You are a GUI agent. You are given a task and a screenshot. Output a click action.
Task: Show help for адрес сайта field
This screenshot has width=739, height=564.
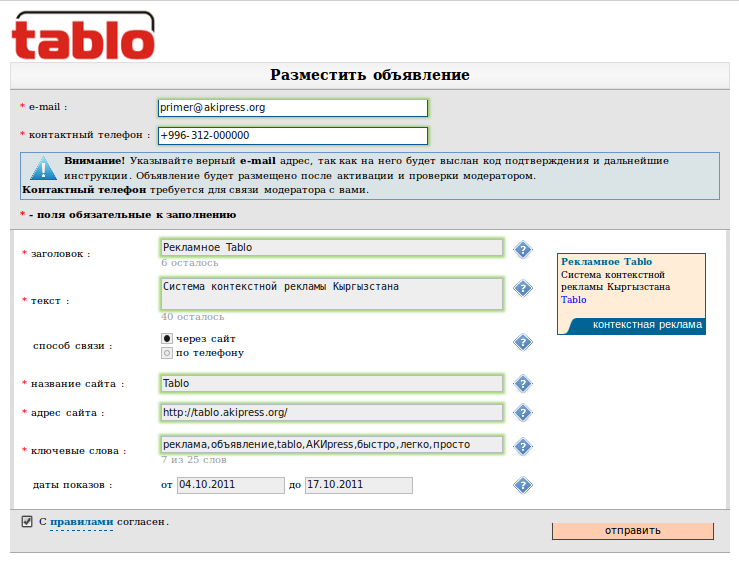click(x=522, y=413)
